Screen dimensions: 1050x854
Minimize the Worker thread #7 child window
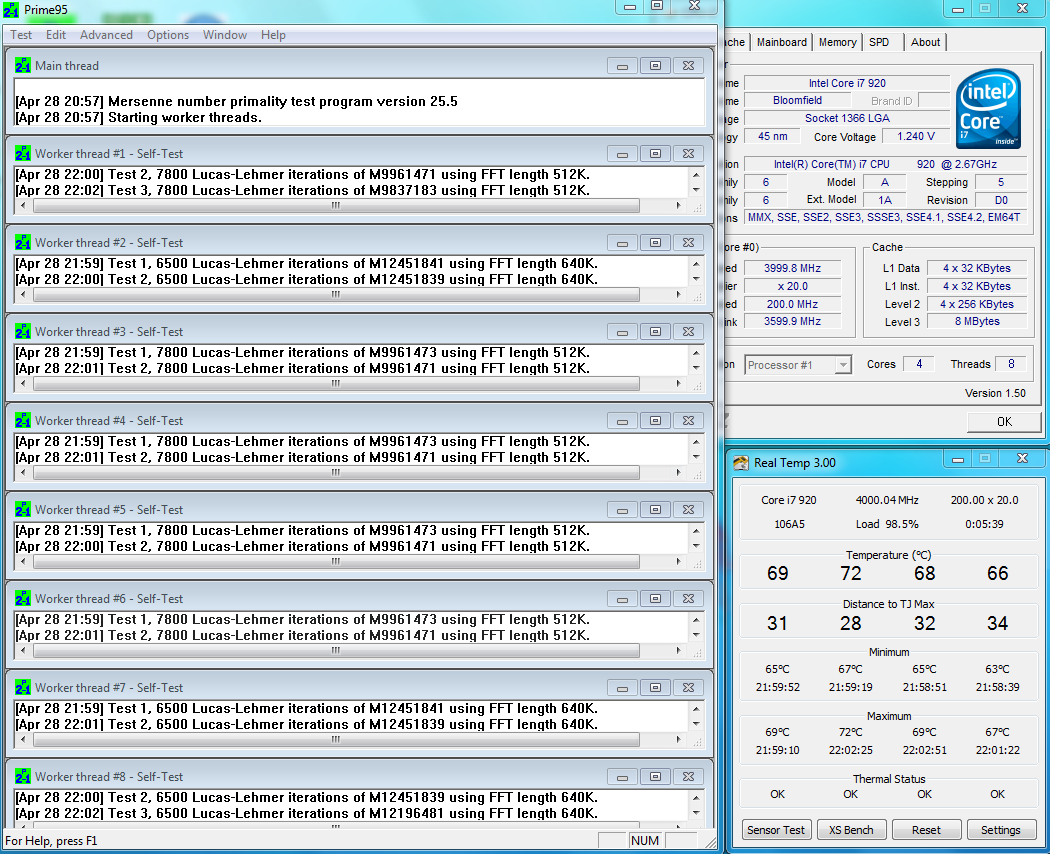tap(622, 688)
